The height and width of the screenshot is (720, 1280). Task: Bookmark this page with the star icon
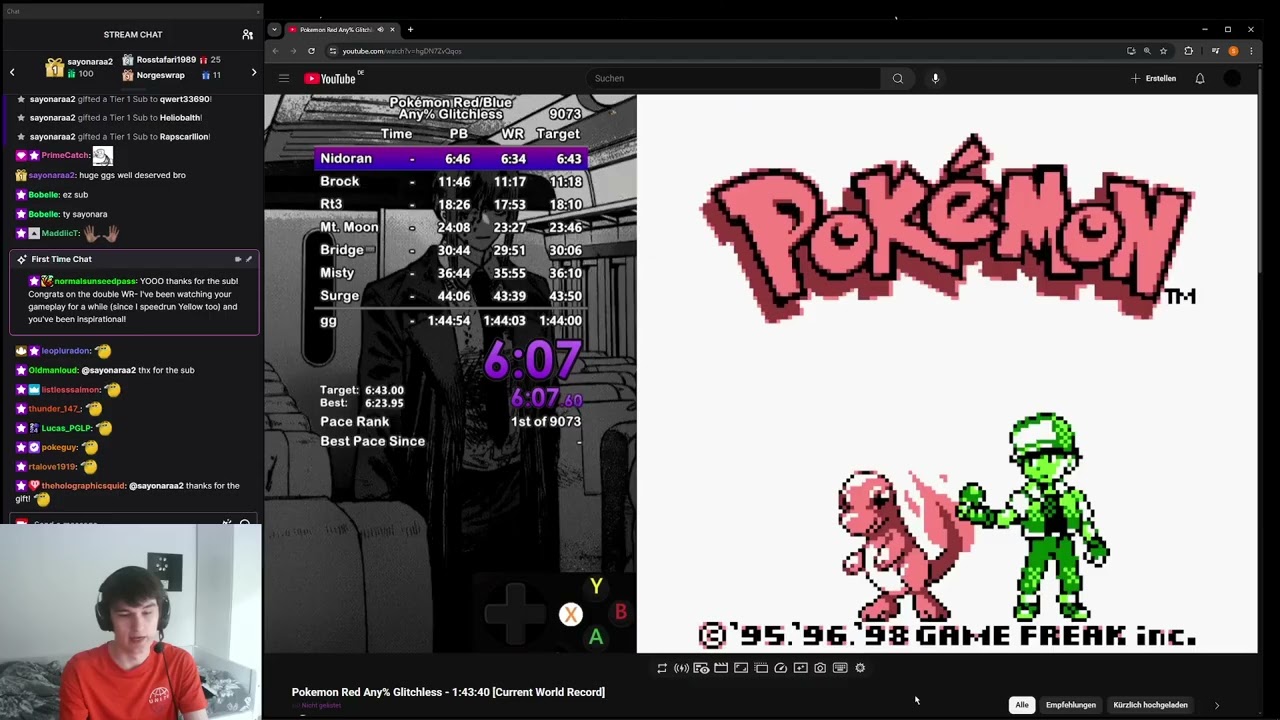click(x=1163, y=51)
